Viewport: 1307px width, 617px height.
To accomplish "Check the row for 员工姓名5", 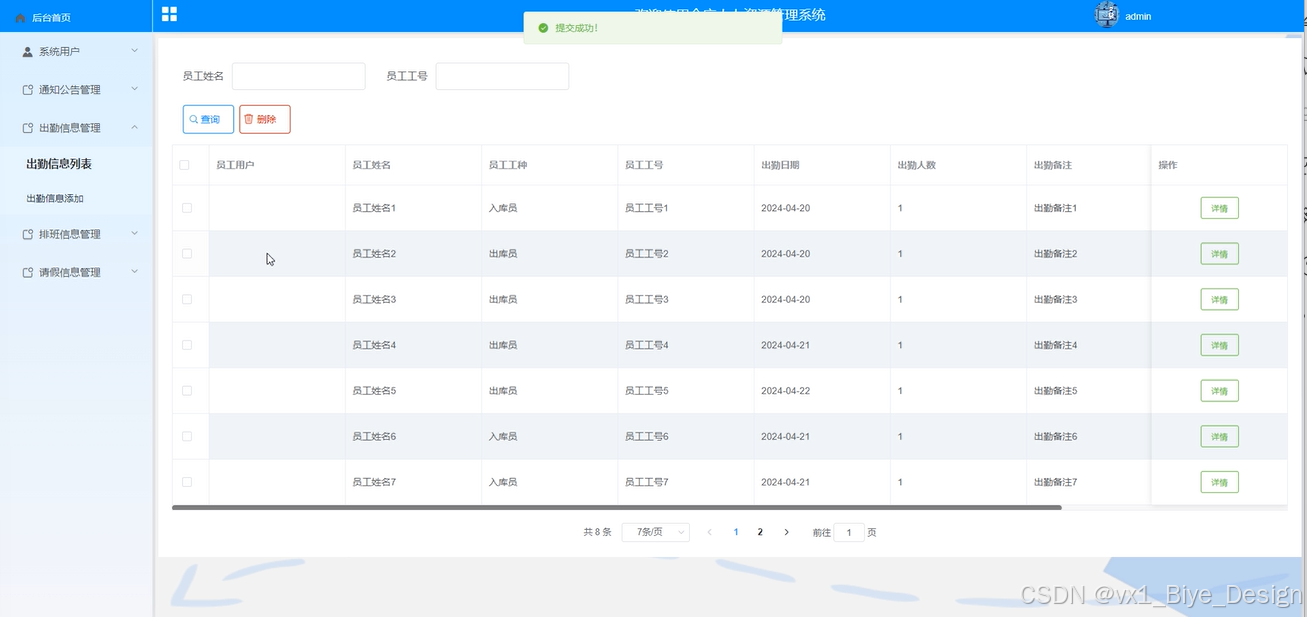I will pyautogui.click(x=187, y=391).
